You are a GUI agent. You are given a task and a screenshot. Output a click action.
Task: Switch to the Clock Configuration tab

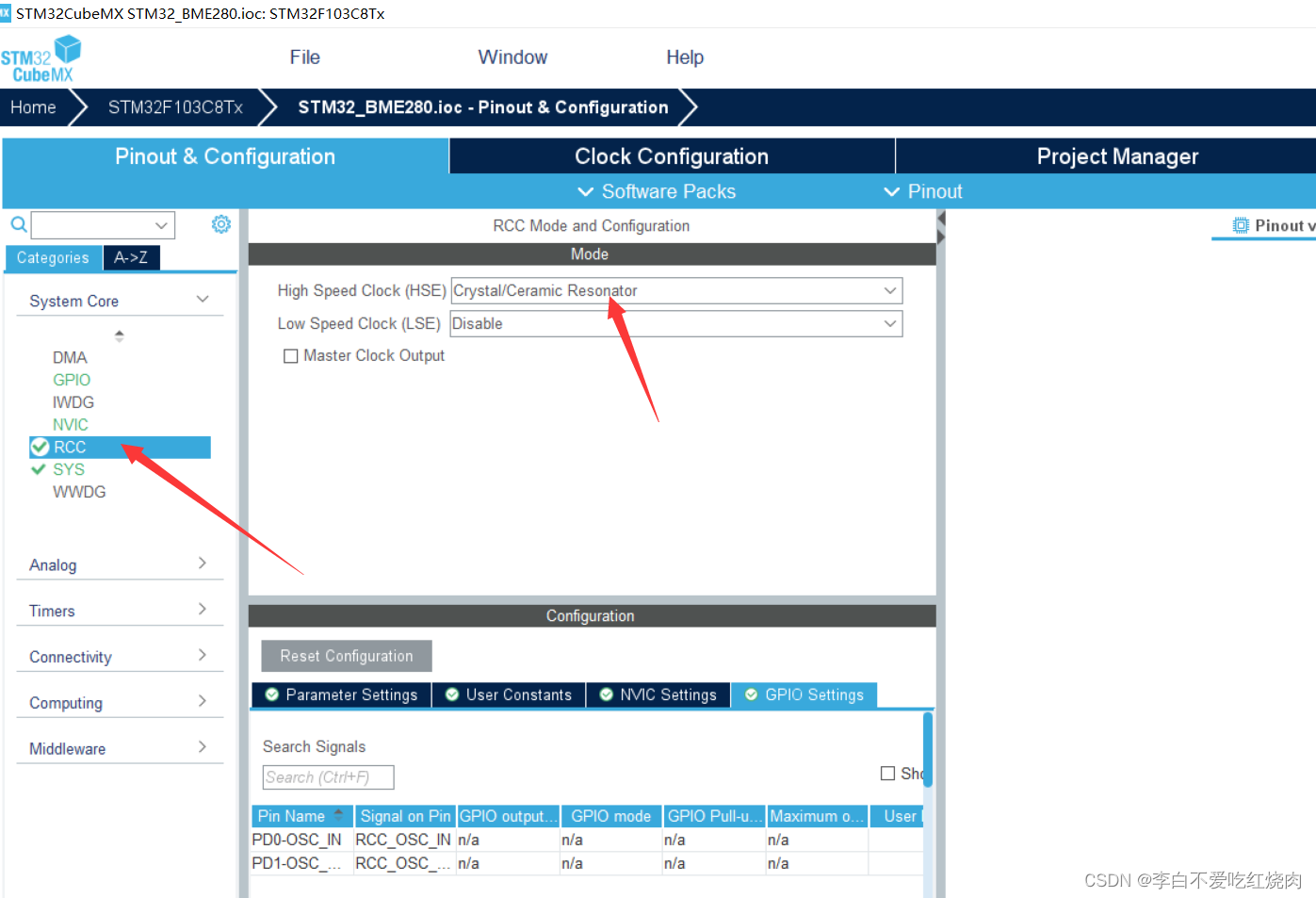pos(672,156)
